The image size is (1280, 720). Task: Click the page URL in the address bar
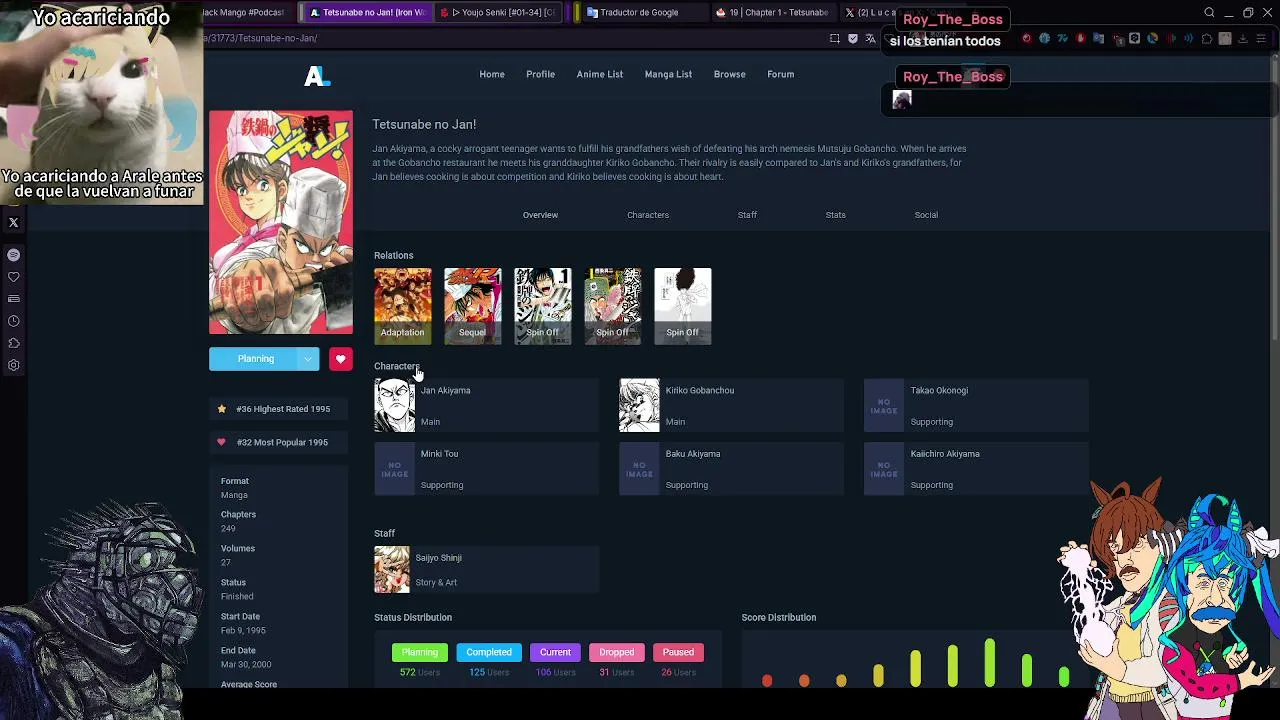click(x=262, y=38)
